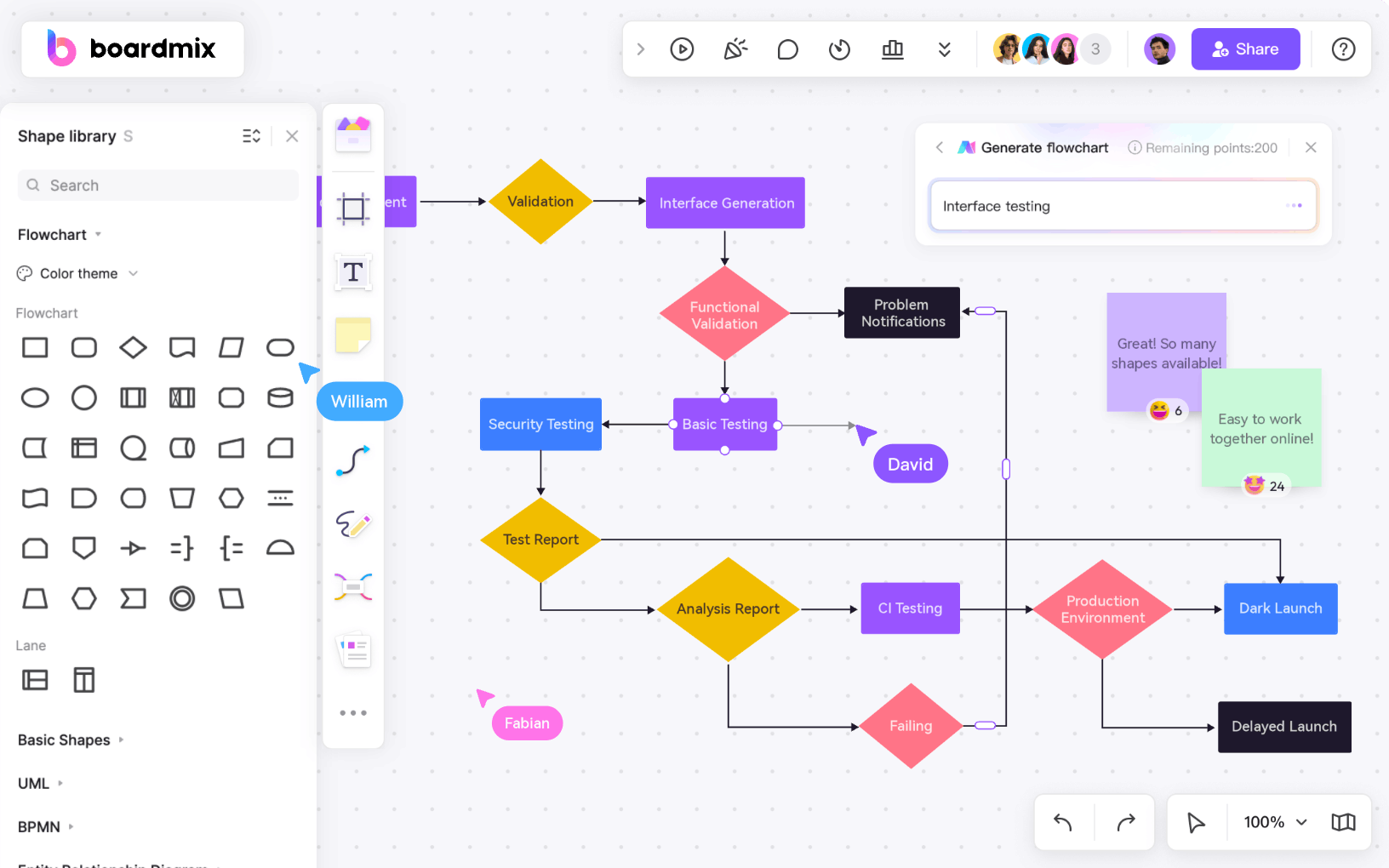The image size is (1389, 868).
Task: Pick the Pen drawing tool
Action: pos(352,525)
